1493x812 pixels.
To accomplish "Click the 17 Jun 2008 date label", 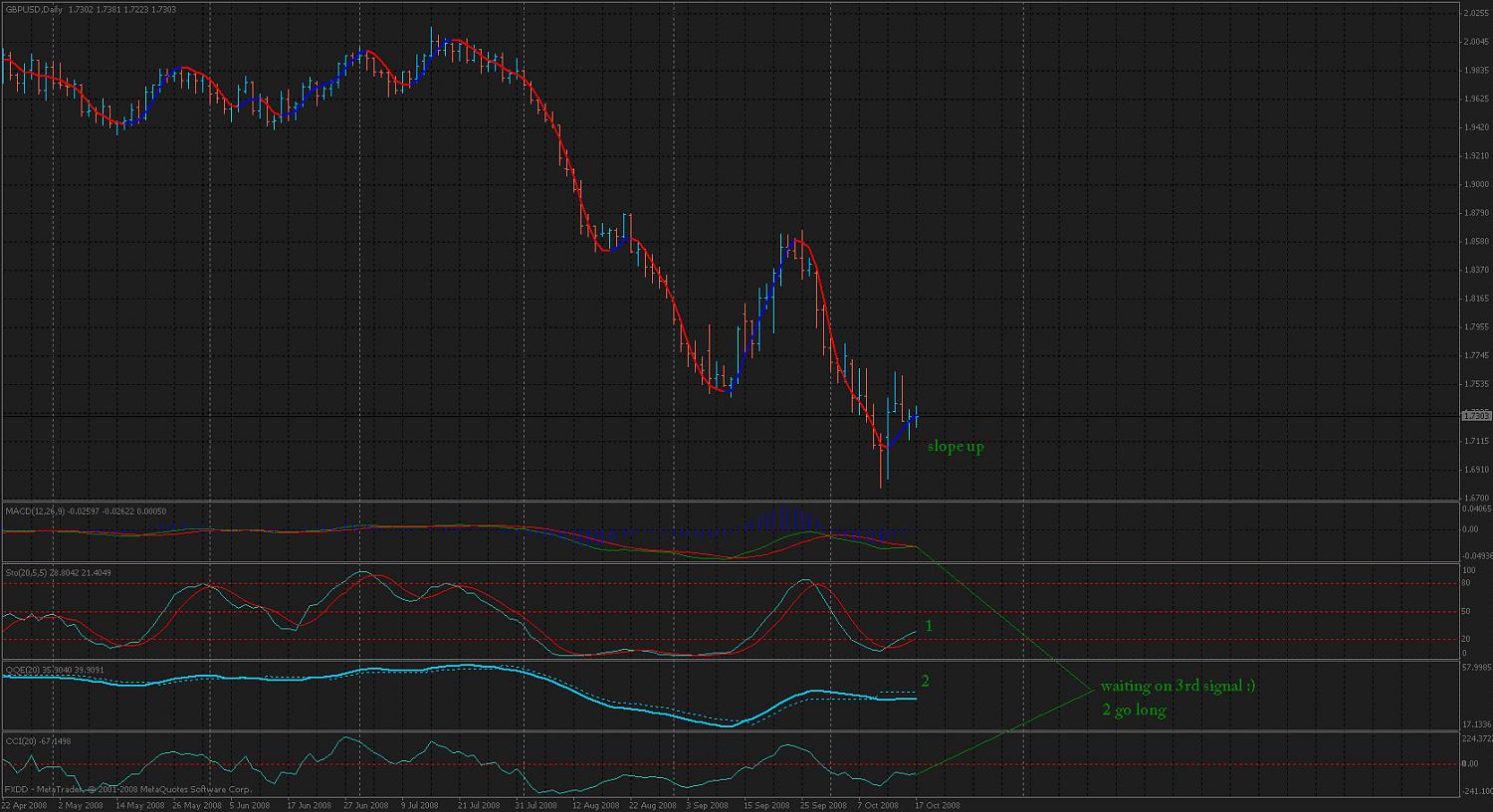I will [x=310, y=805].
